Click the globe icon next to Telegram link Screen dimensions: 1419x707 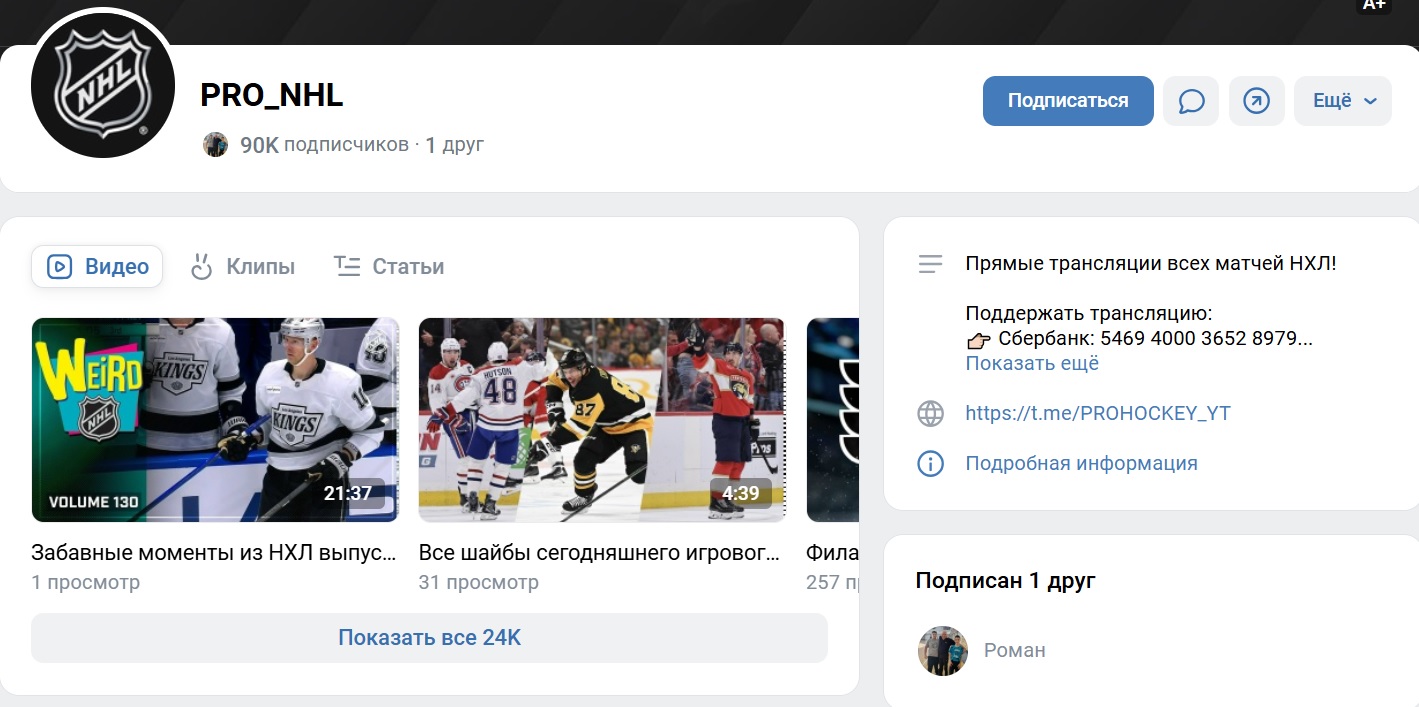[x=930, y=414]
